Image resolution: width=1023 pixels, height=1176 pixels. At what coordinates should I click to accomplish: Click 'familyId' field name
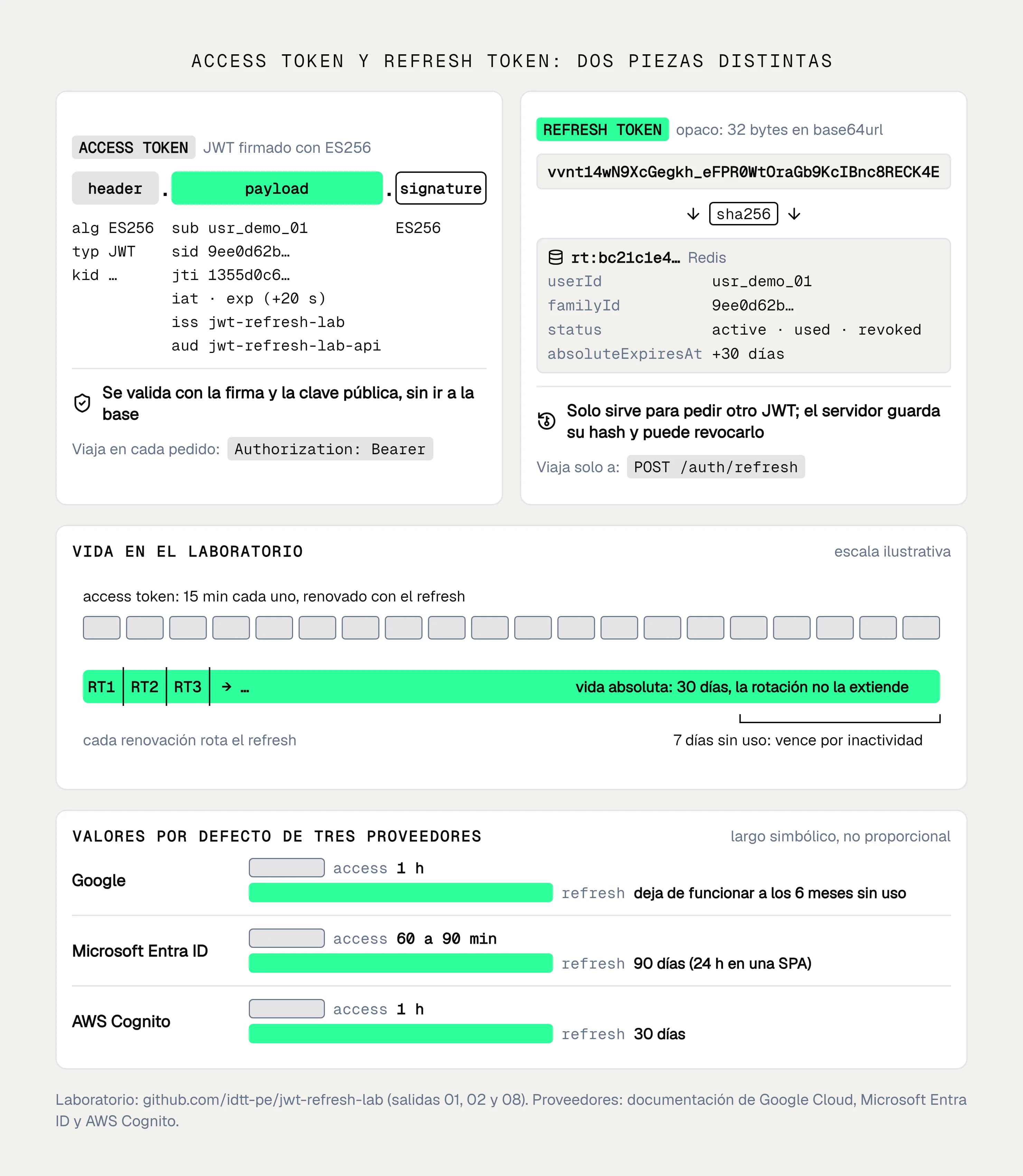point(583,306)
